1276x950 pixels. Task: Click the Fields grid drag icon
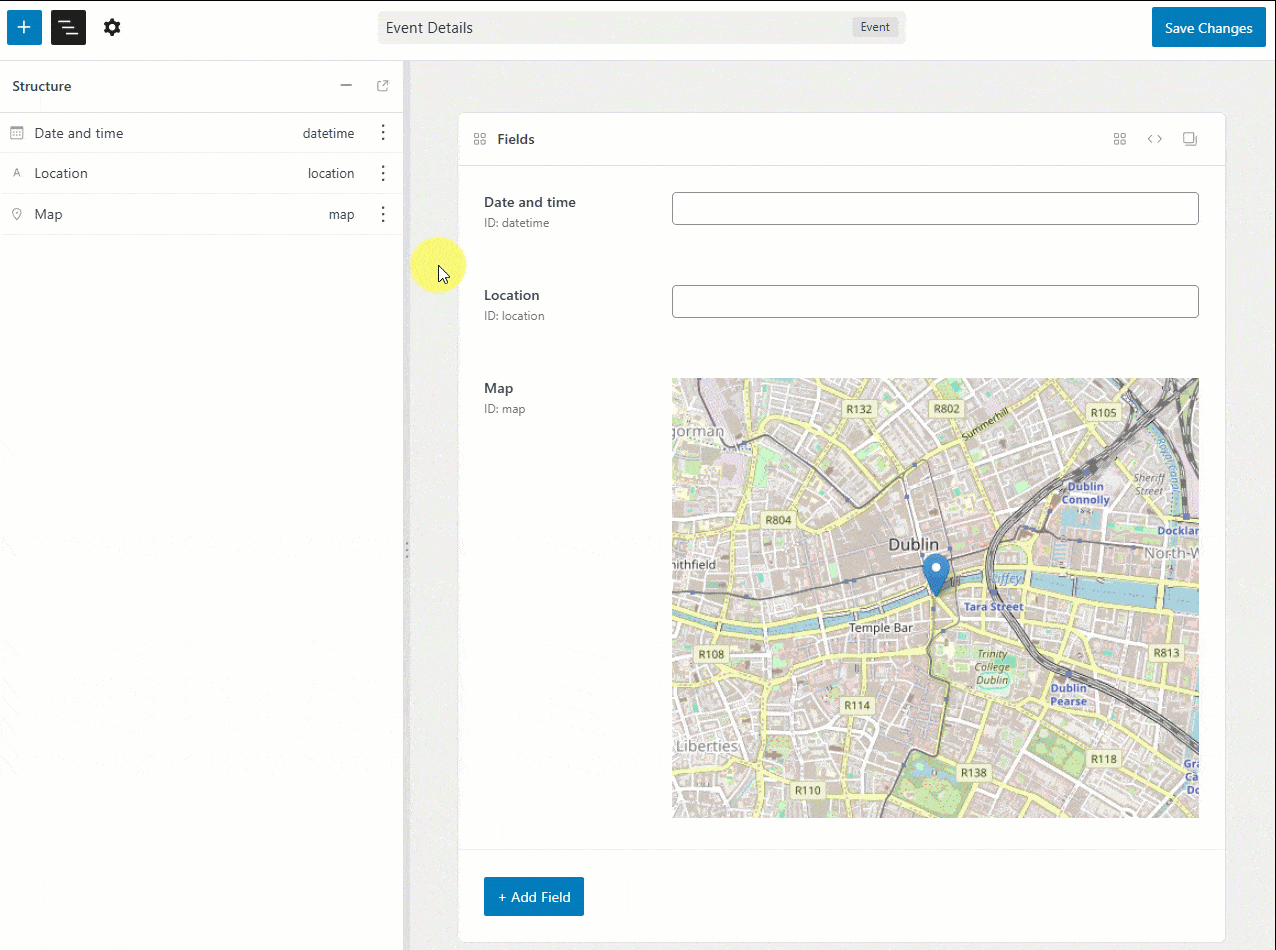pos(480,139)
